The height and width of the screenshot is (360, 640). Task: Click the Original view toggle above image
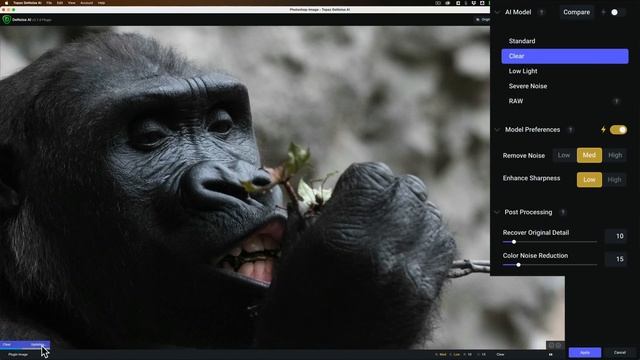[x=483, y=20]
